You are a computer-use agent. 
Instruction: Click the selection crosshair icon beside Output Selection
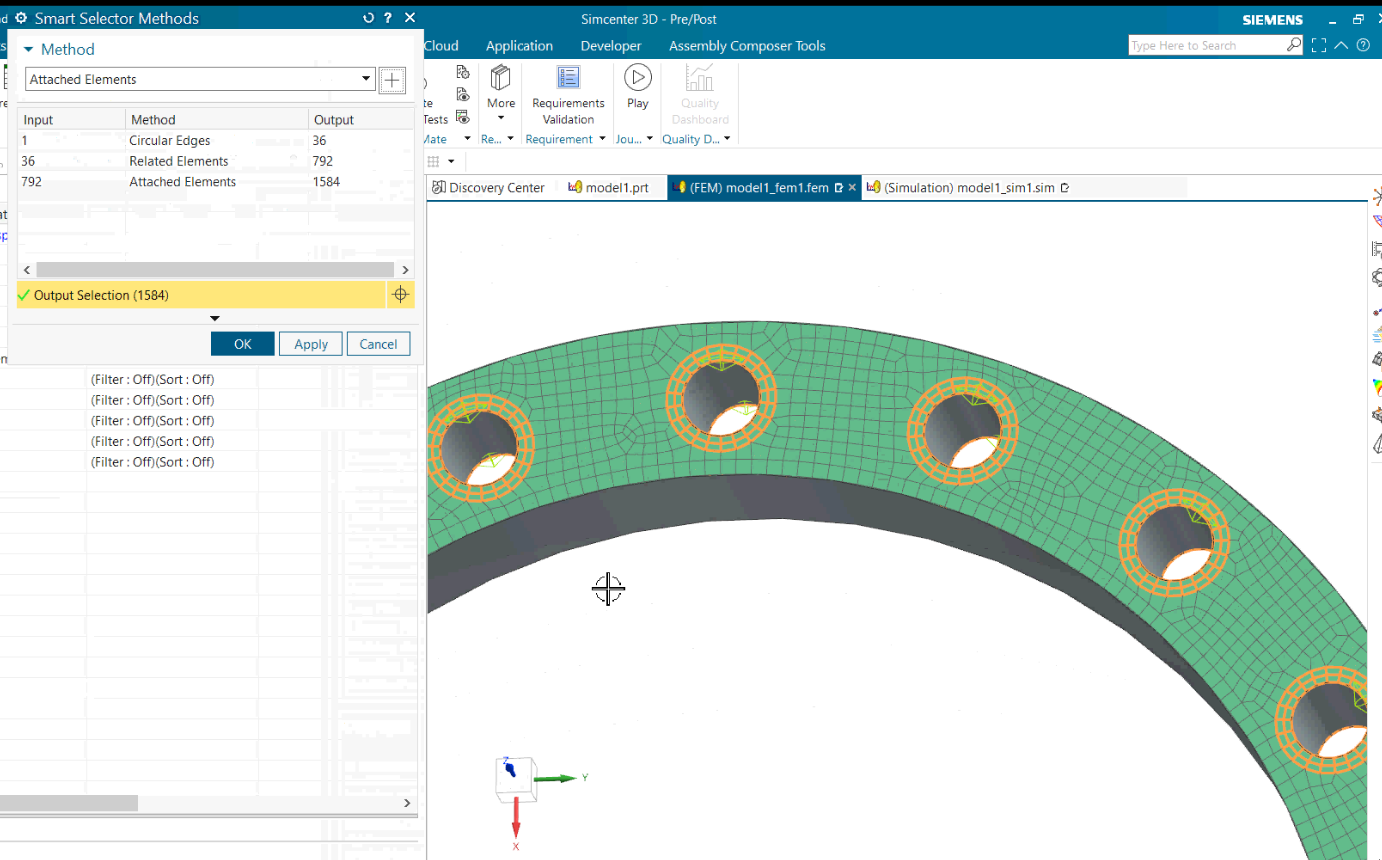tap(400, 295)
